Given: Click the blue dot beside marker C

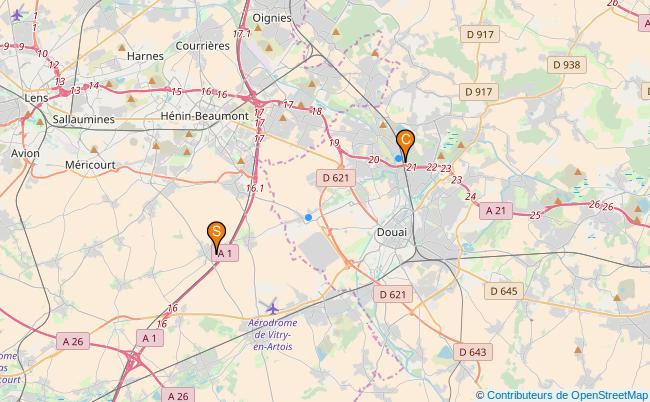Looking at the screenshot, I should click(x=398, y=158).
